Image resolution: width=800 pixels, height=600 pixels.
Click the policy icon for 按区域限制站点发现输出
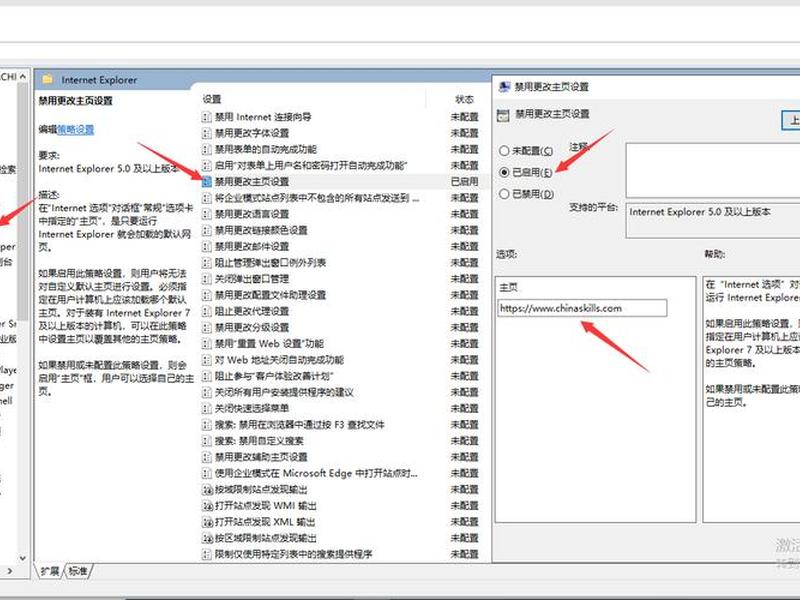click(207, 538)
